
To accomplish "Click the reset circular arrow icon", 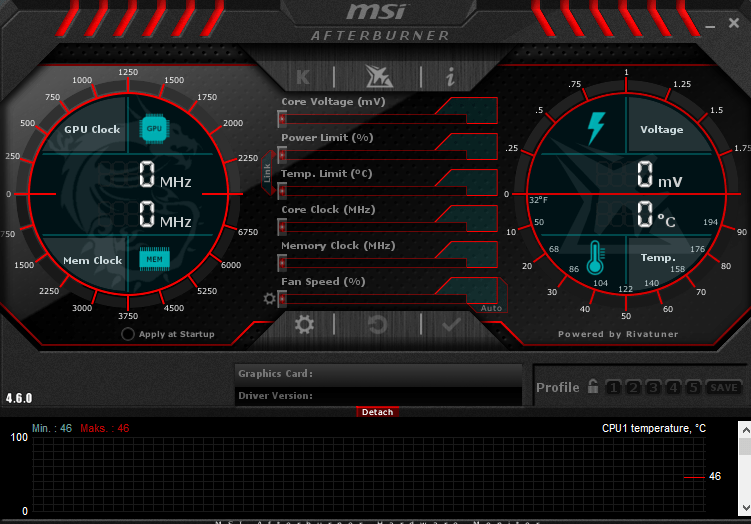I will point(377,325).
